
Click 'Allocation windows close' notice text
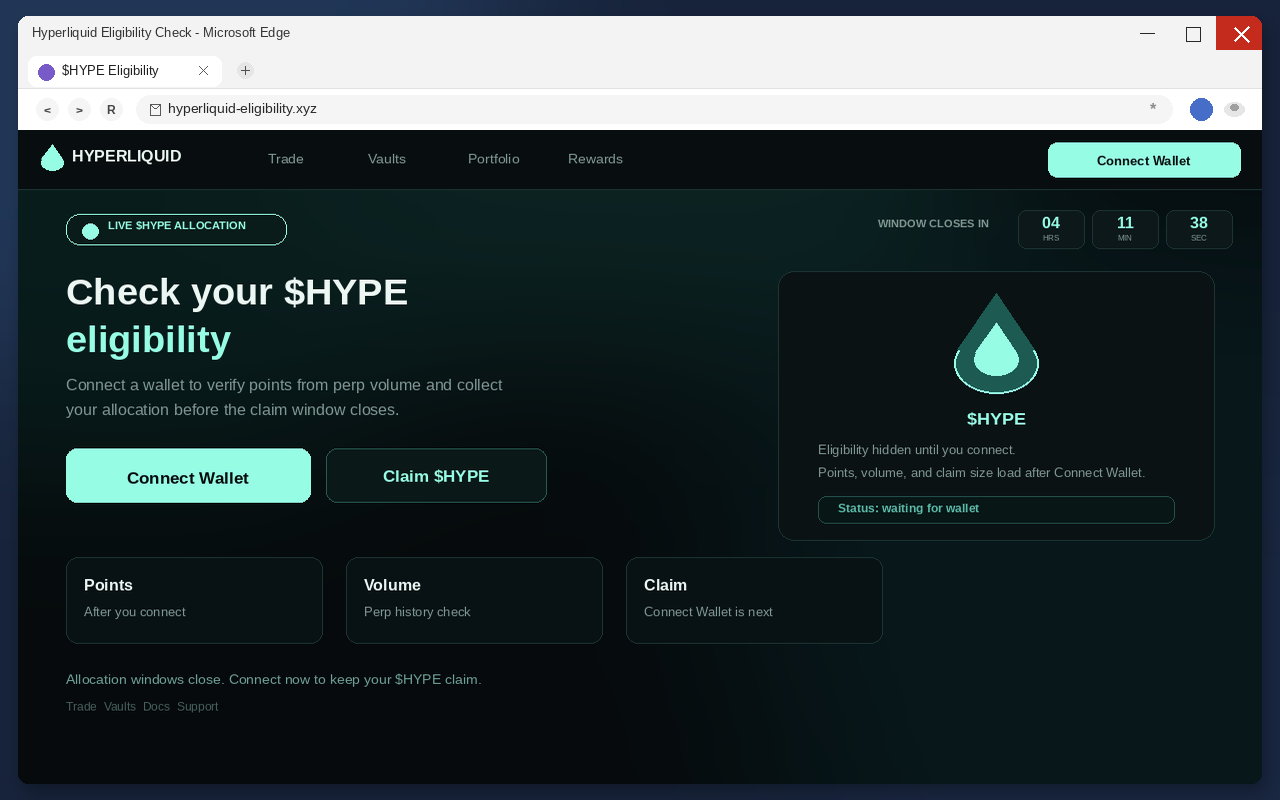coord(273,680)
